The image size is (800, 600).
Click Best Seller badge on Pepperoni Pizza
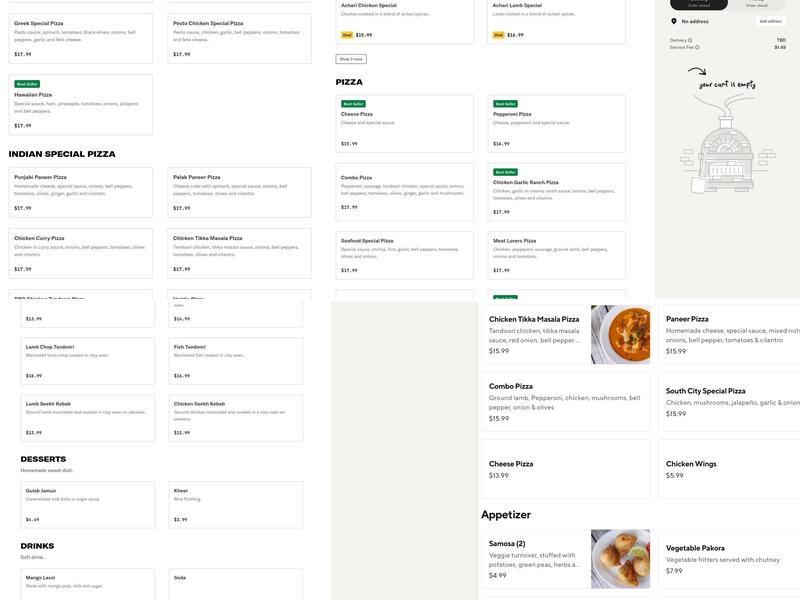(506, 103)
